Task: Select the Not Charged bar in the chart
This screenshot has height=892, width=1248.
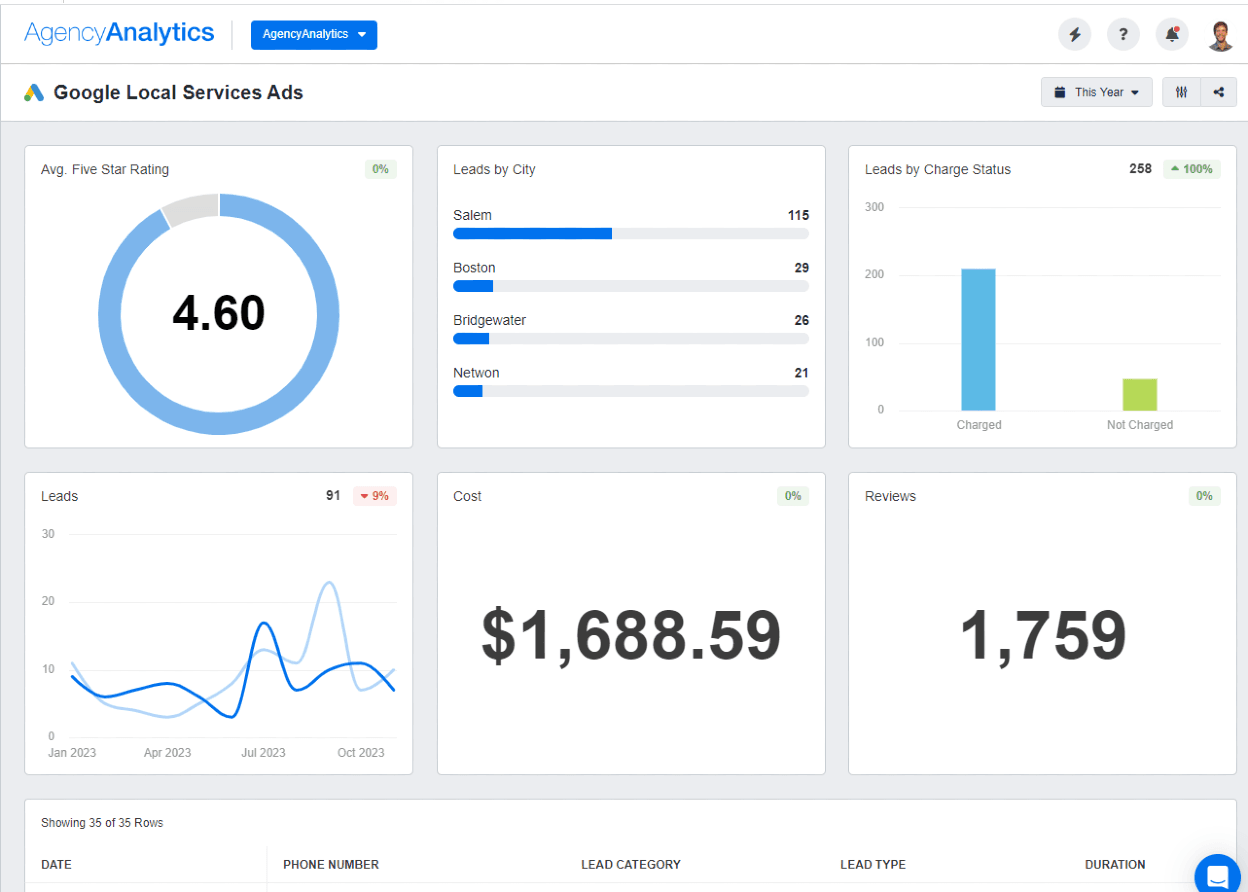Action: (x=1138, y=393)
